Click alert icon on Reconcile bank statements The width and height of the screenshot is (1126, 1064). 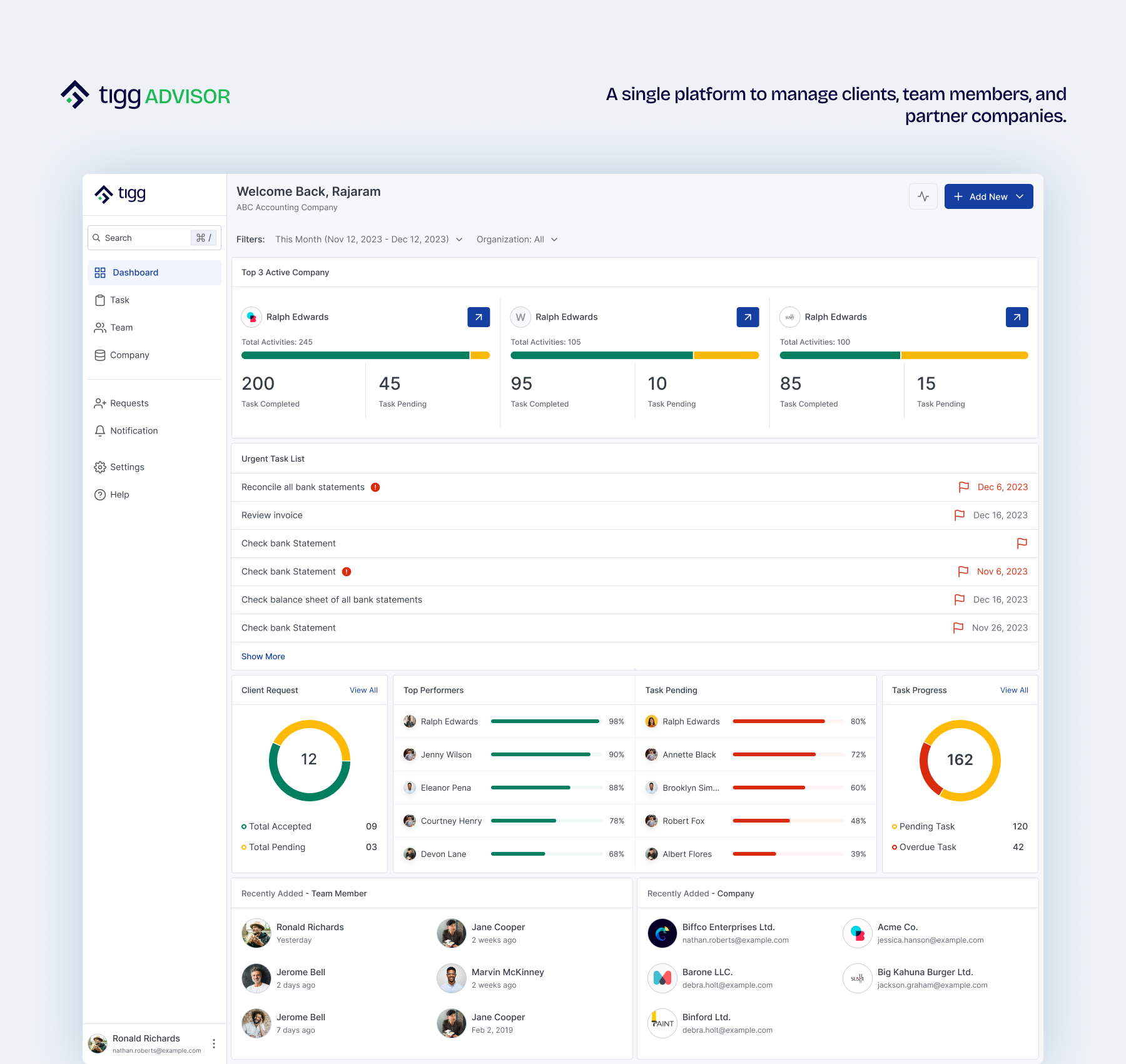click(x=375, y=487)
